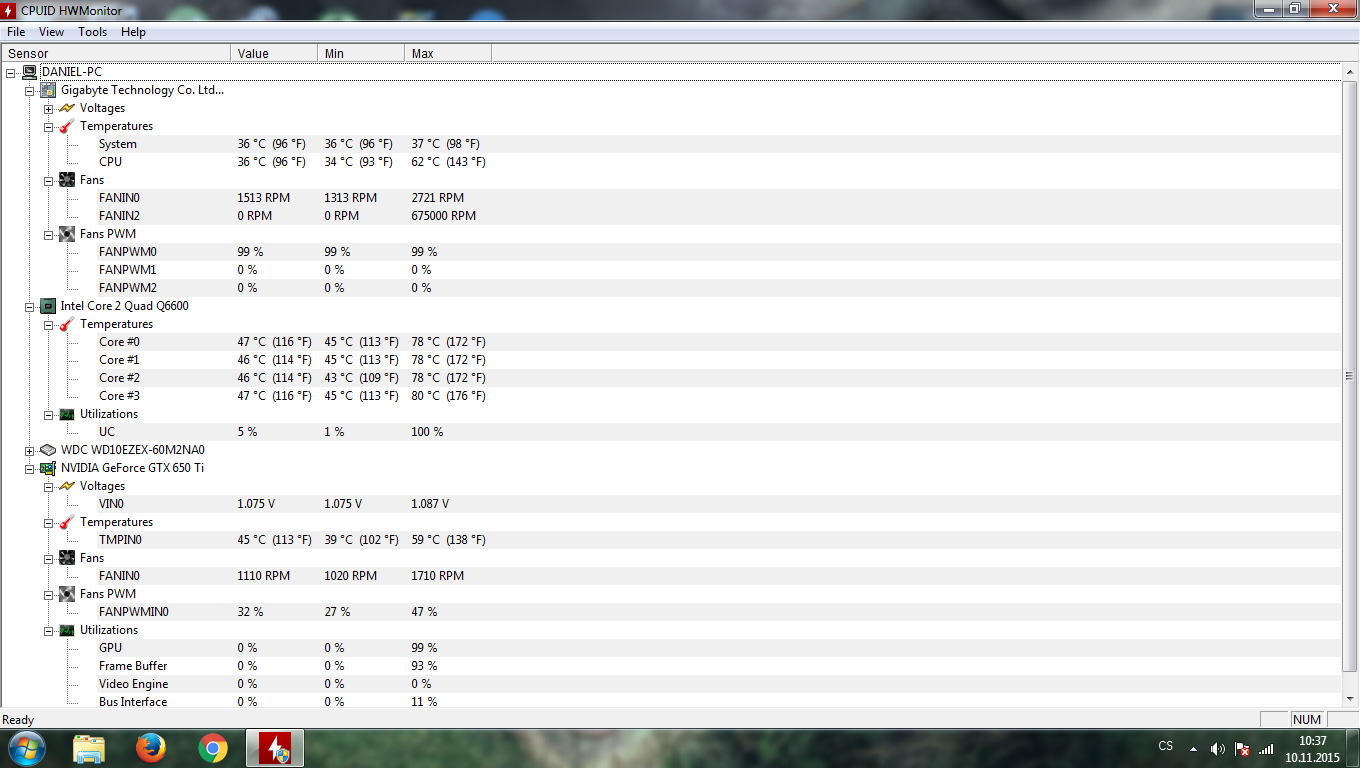Select the UC utilization row label

pyautogui.click(x=107, y=432)
